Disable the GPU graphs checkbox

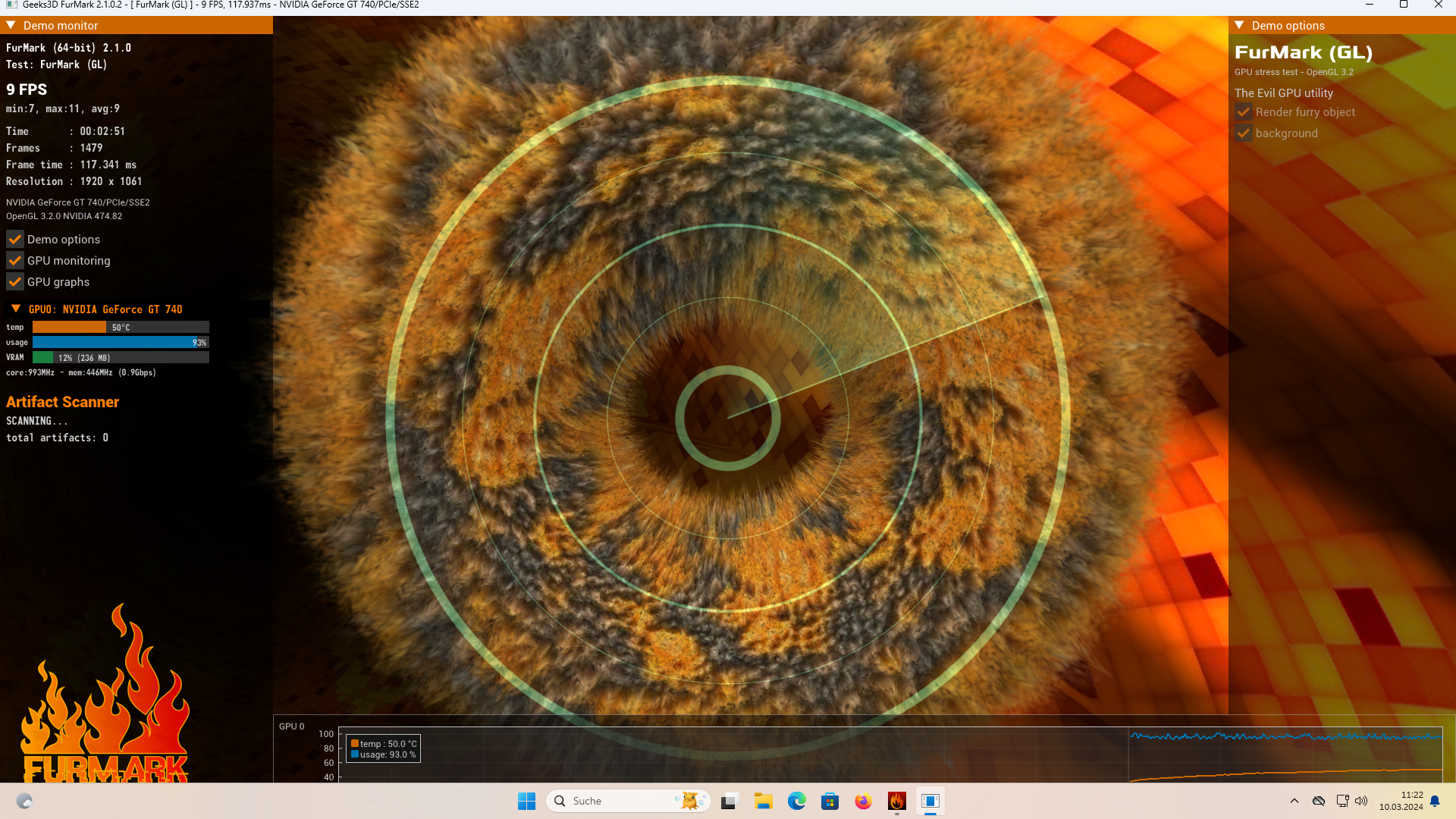[15, 282]
